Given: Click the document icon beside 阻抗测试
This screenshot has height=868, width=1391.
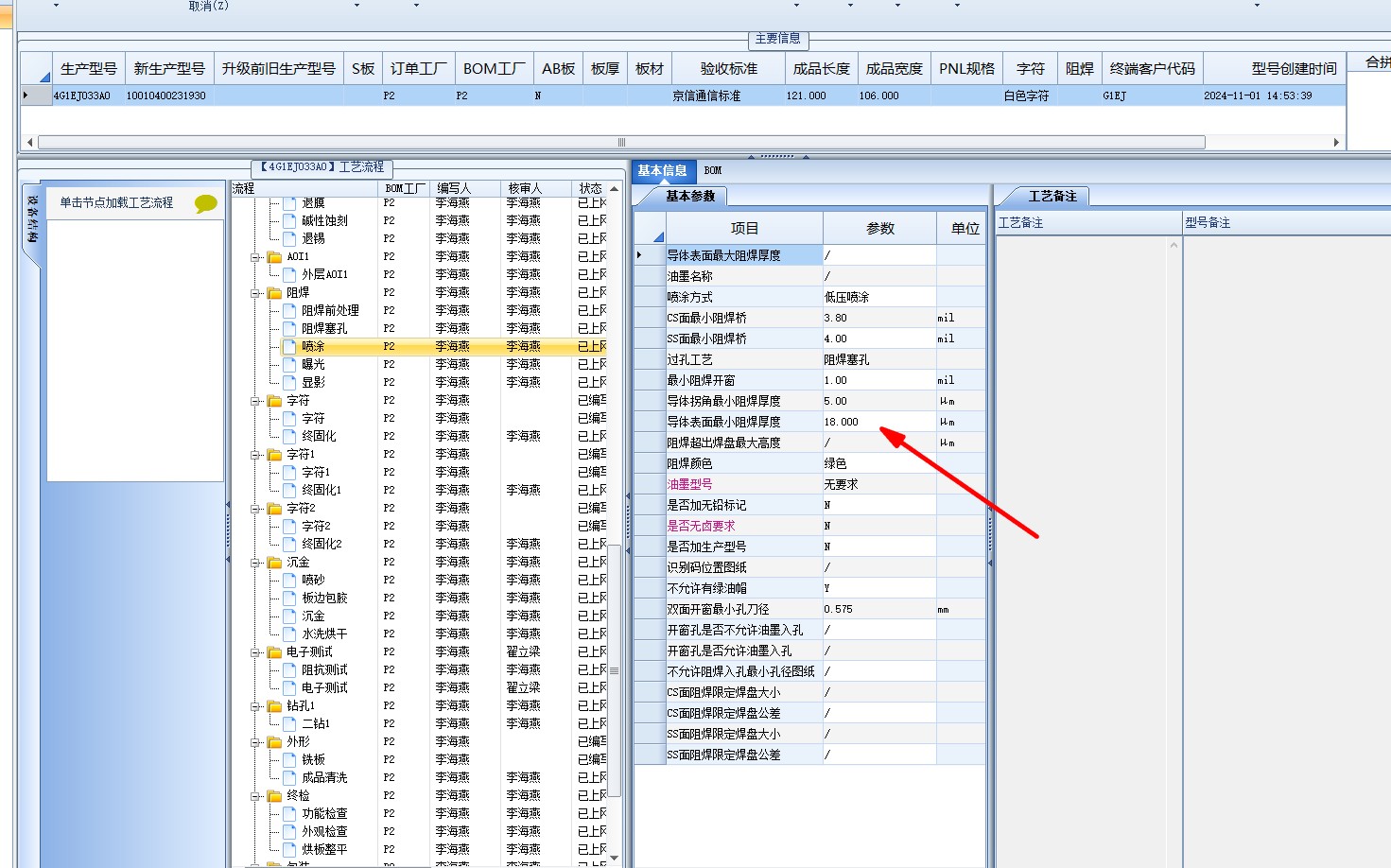Looking at the screenshot, I should [x=289, y=669].
